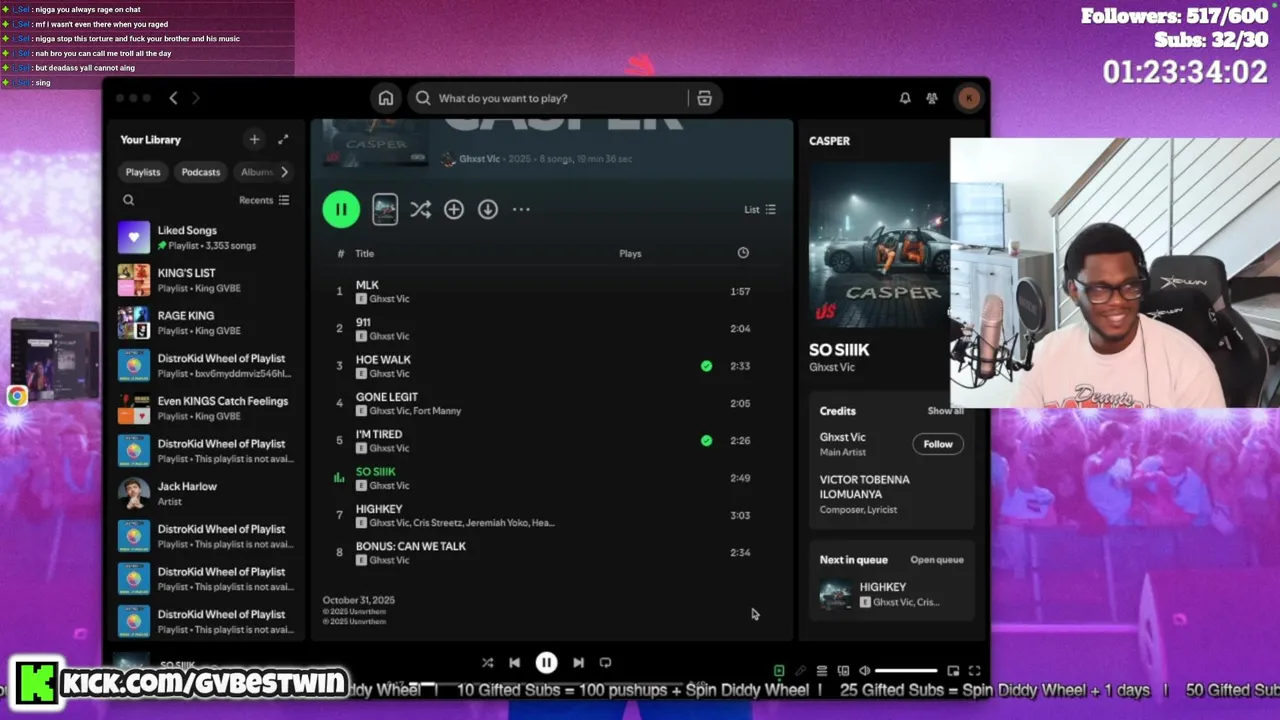The width and height of the screenshot is (1280, 720).
Task: Open the Browse icon in search bar
Action: [x=704, y=98]
